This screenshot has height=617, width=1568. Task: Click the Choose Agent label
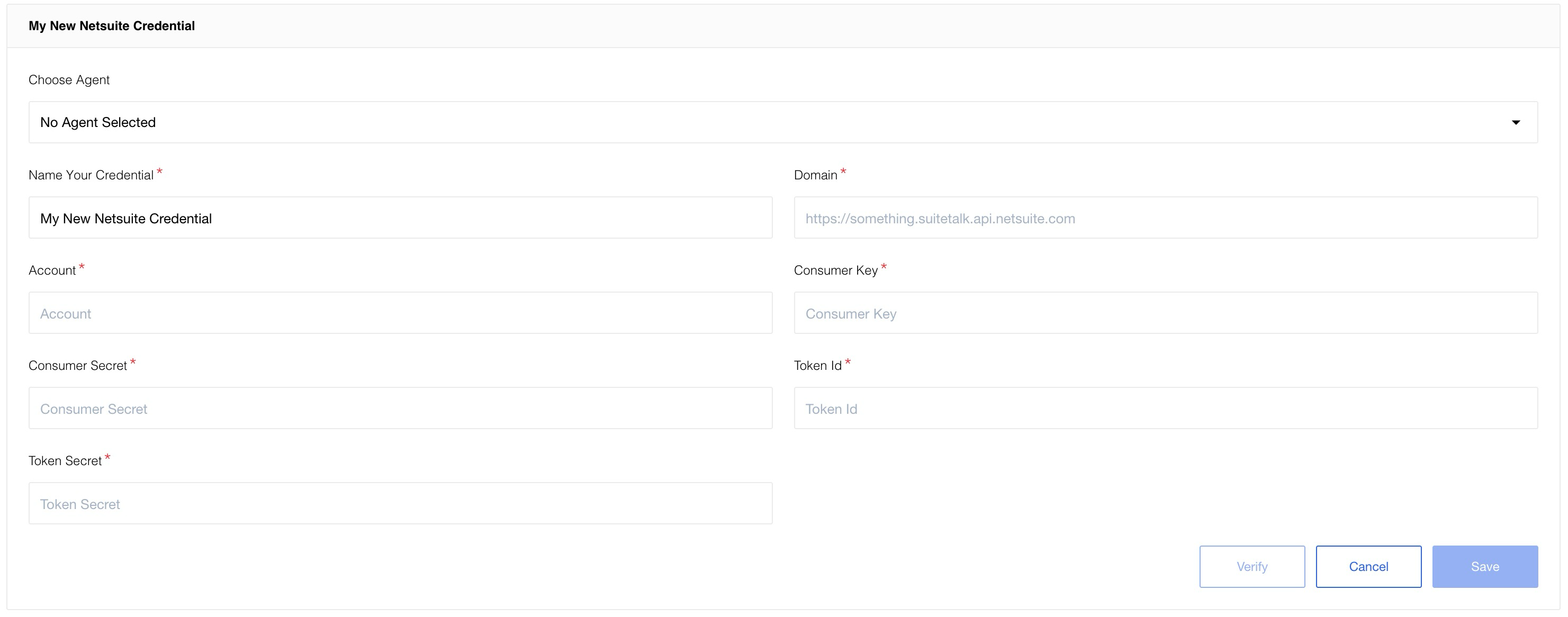(x=69, y=80)
